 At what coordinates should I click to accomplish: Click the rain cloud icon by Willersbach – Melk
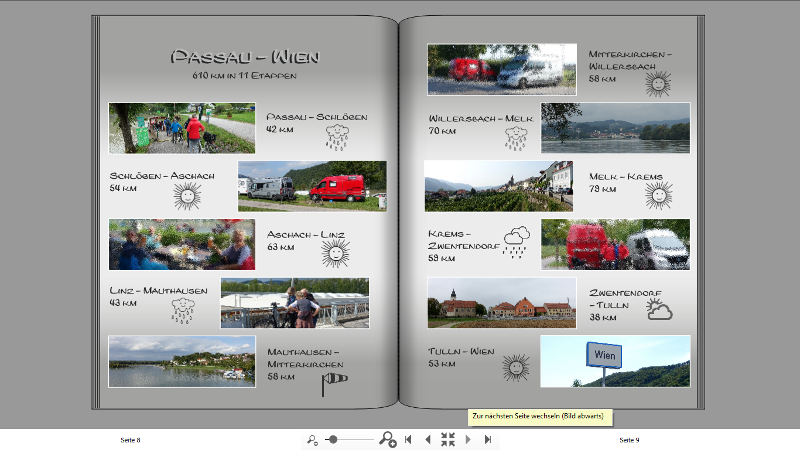click(516, 138)
